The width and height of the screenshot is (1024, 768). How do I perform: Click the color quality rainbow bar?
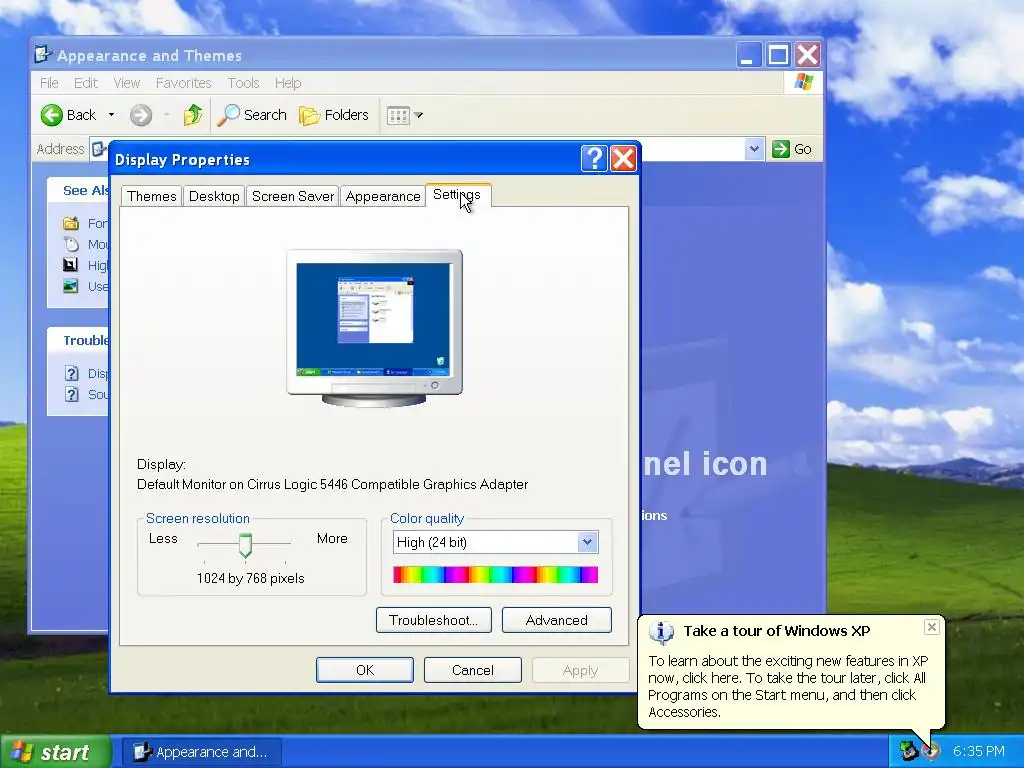click(496, 575)
